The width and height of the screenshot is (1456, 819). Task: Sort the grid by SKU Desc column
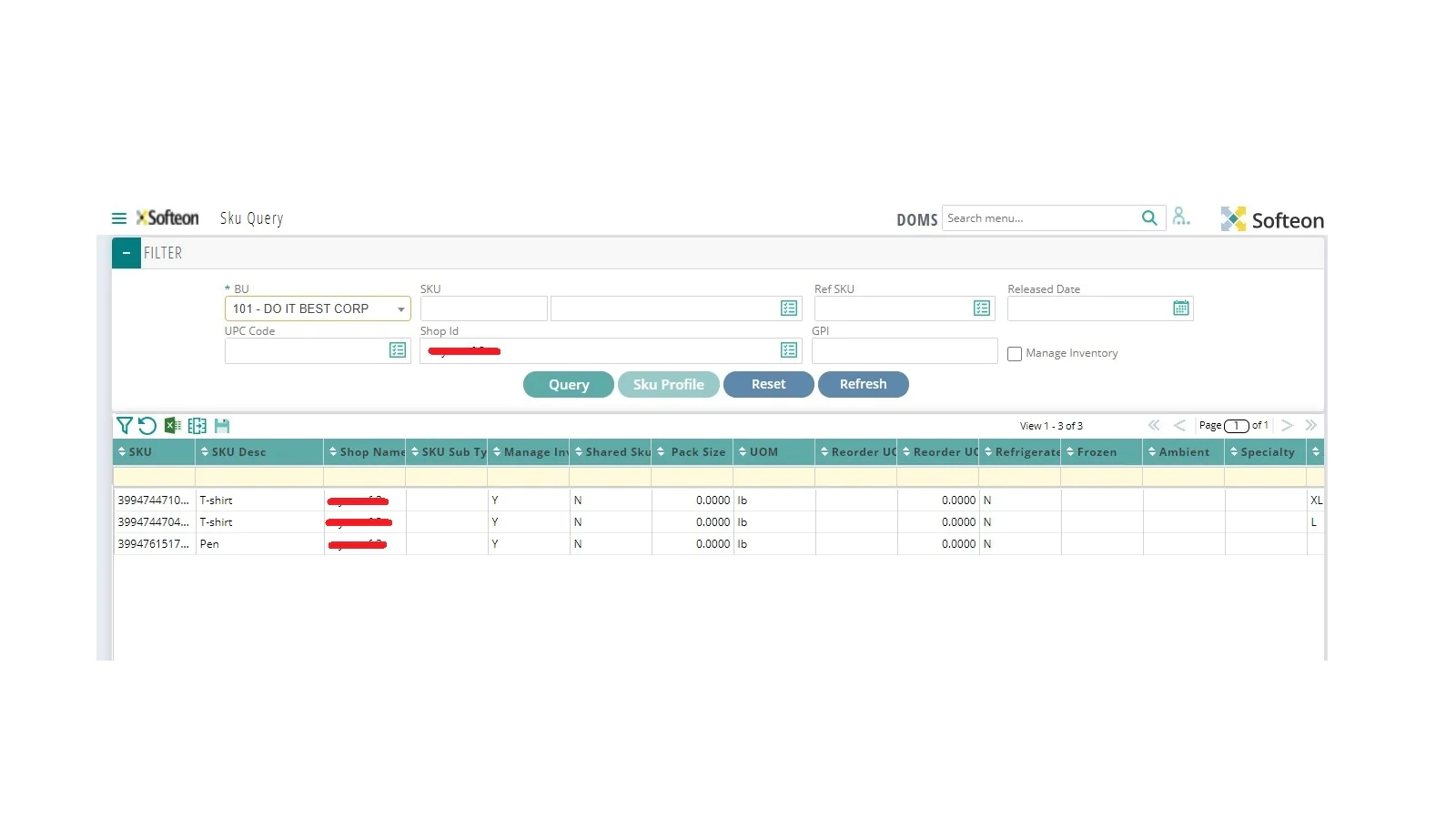tap(238, 452)
